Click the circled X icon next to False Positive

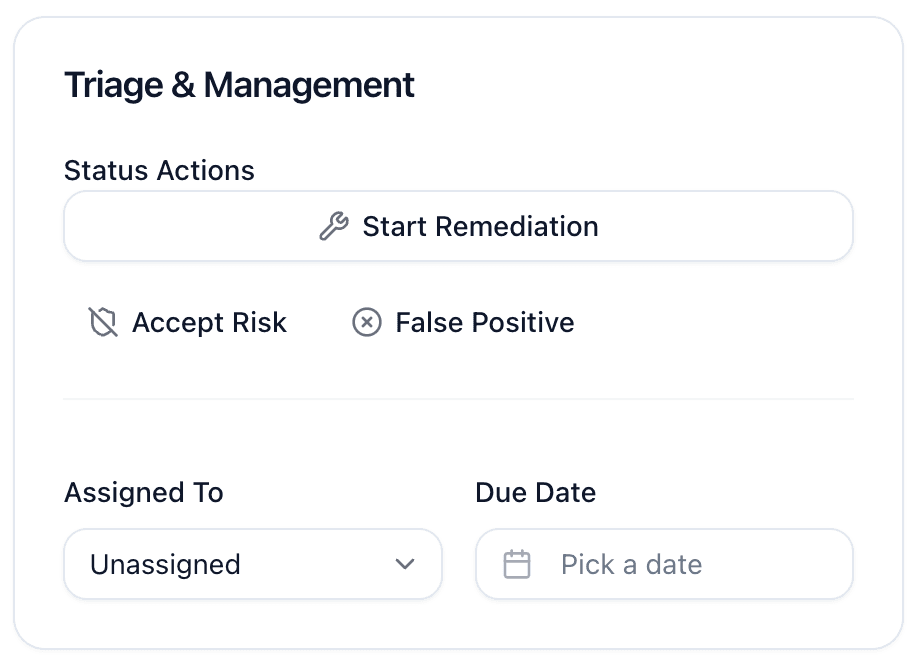pos(367,322)
